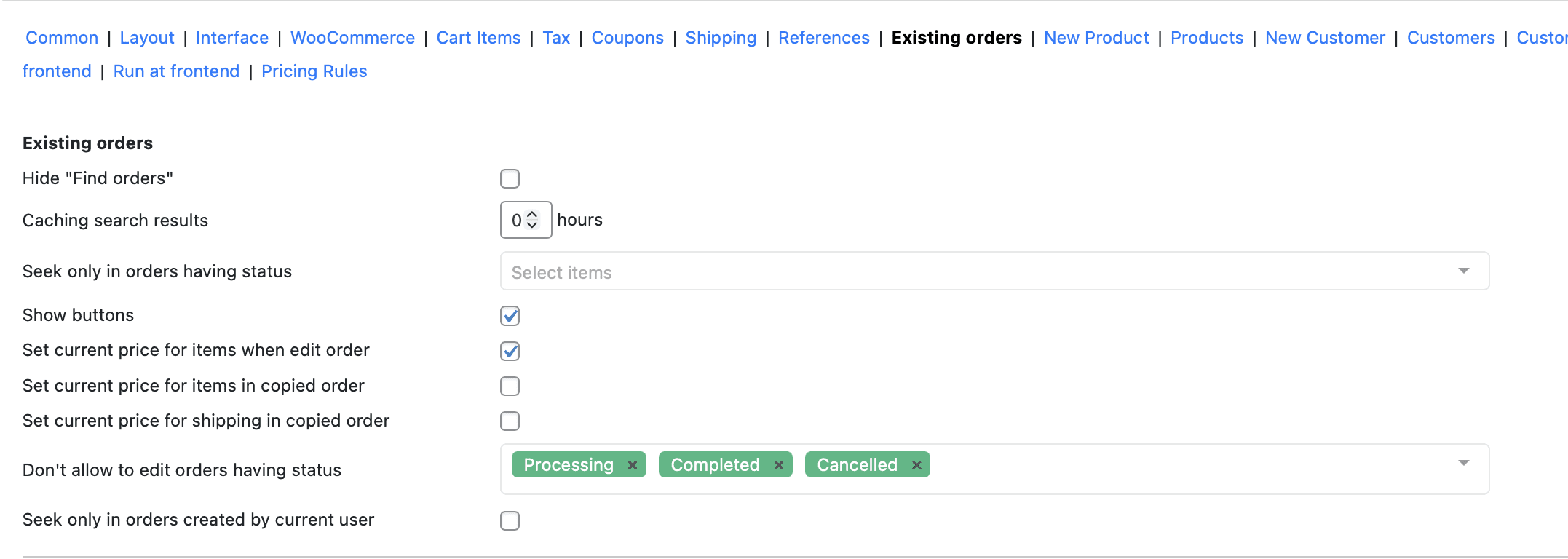Enable 'Set current price for items in copied order'

click(510, 386)
